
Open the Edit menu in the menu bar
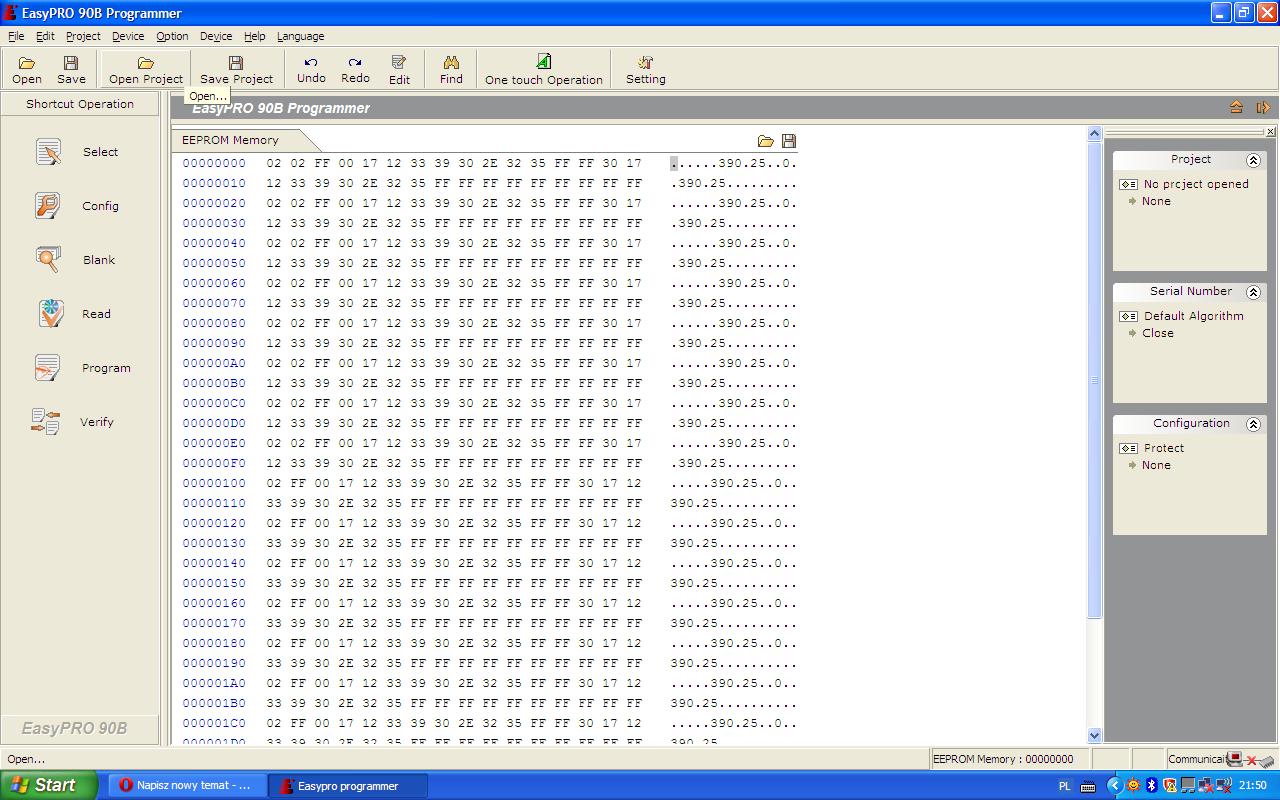tap(45, 36)
